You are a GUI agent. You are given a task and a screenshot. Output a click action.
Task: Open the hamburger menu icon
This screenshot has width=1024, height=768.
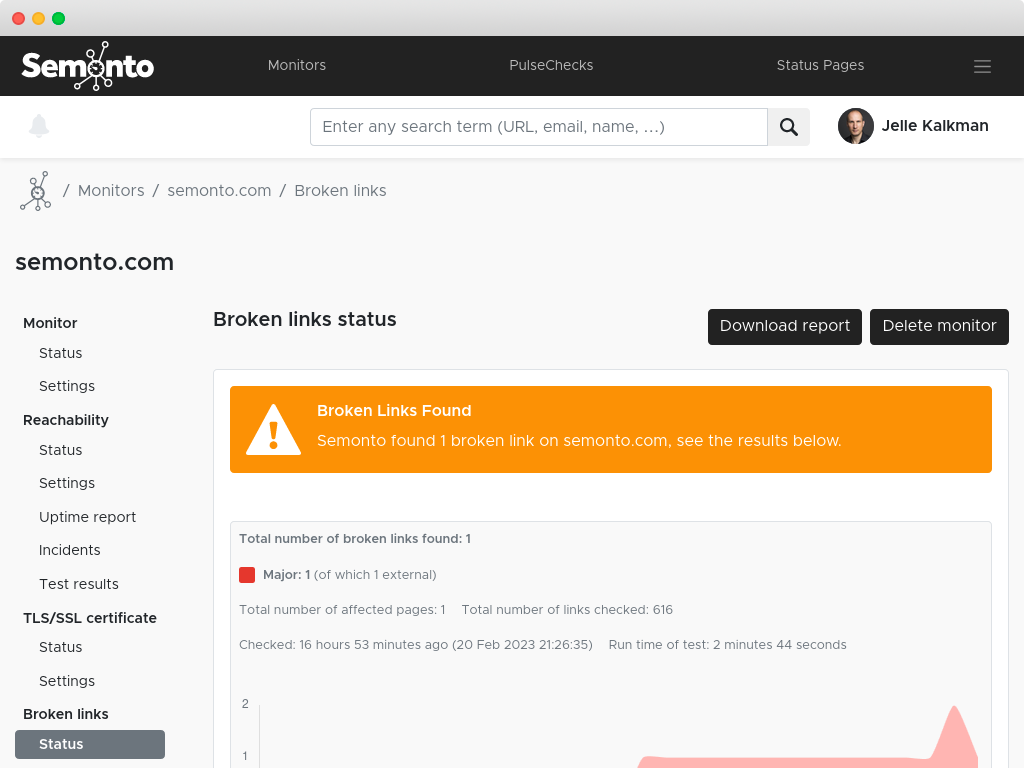coord(982,66)
